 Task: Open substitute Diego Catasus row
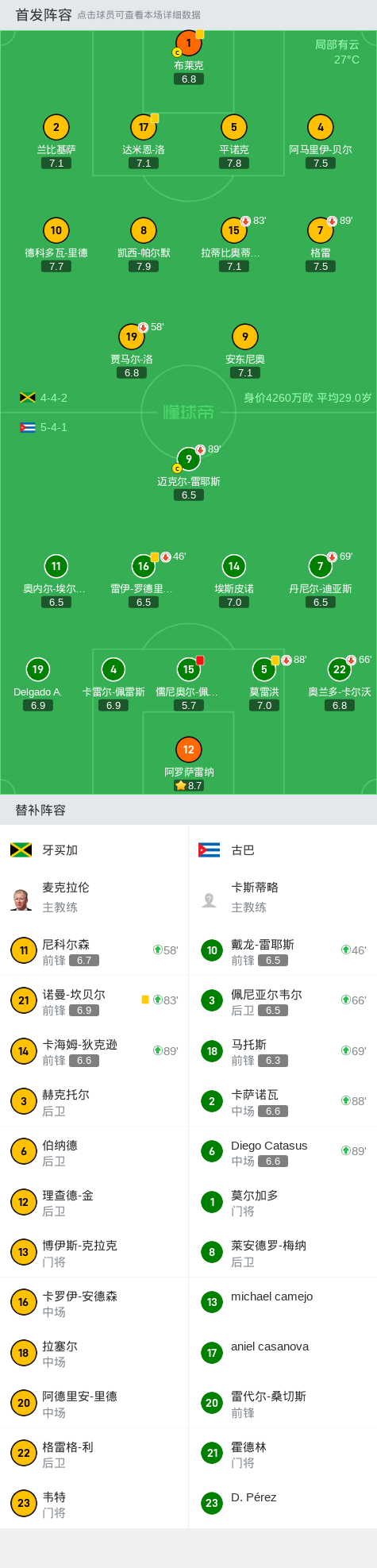coord(283,1152)
